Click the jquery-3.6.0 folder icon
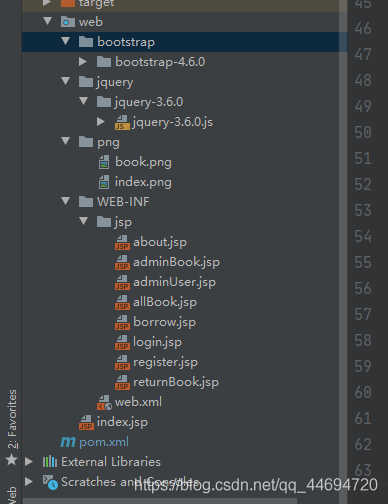The image size is (388, 504). tap(104, 102)
